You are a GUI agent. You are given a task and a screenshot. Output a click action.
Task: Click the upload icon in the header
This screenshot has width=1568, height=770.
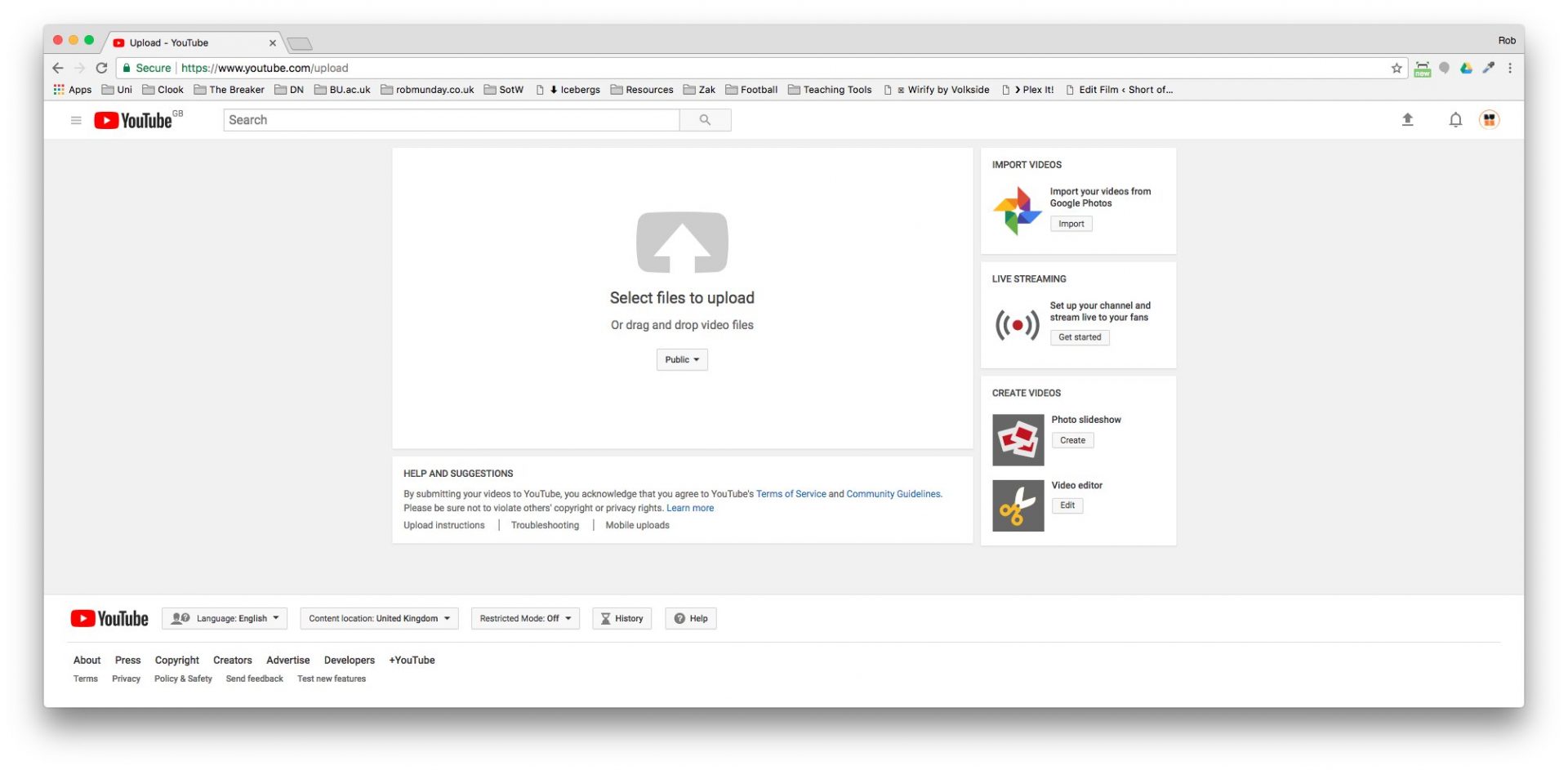1407,120
